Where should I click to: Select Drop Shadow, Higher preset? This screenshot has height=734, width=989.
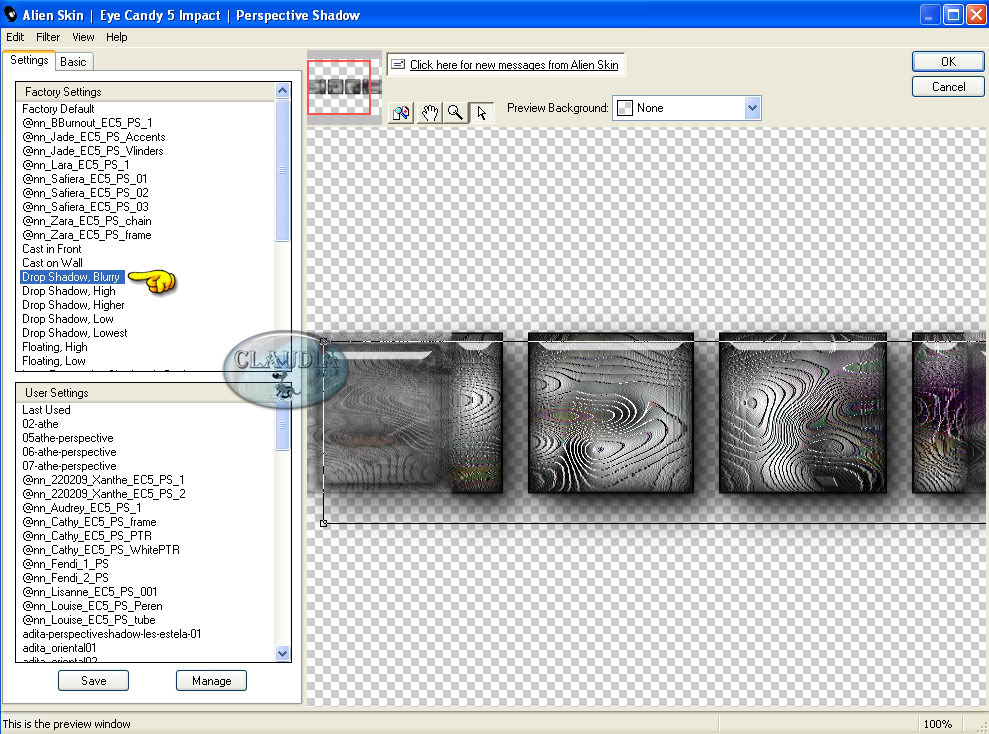pyautogui.click(x=73, y=305)
